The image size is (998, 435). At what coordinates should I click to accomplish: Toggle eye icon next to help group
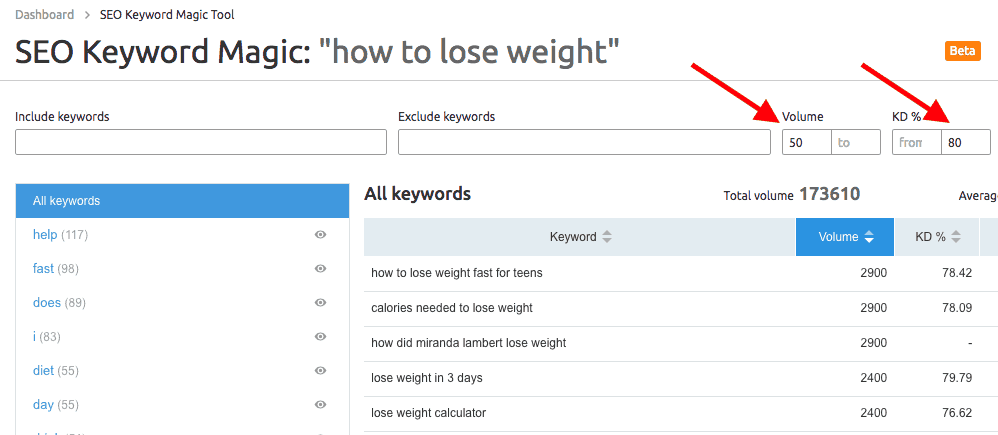(320, 235)
